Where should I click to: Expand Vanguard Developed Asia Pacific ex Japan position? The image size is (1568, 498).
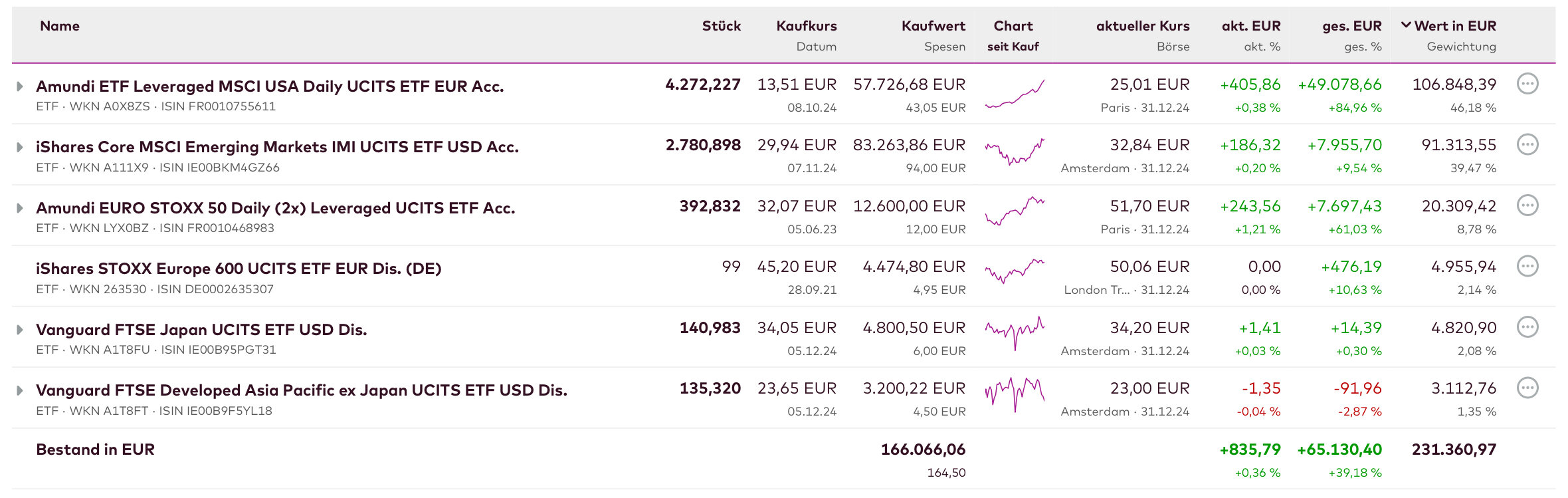pyautogui.click(x=20, y=390)
